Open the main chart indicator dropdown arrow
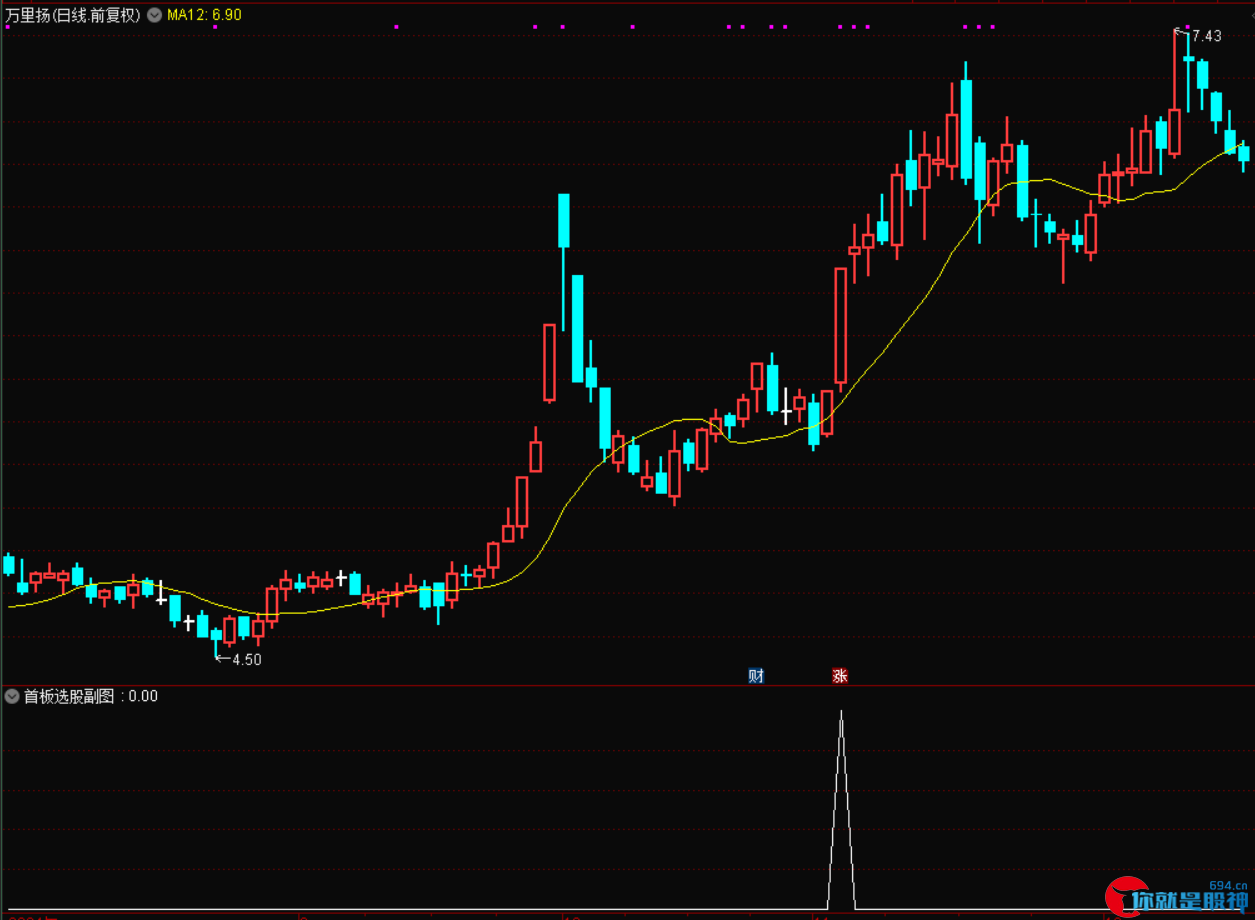1255x920 pixels. click(x=154, y=15)
